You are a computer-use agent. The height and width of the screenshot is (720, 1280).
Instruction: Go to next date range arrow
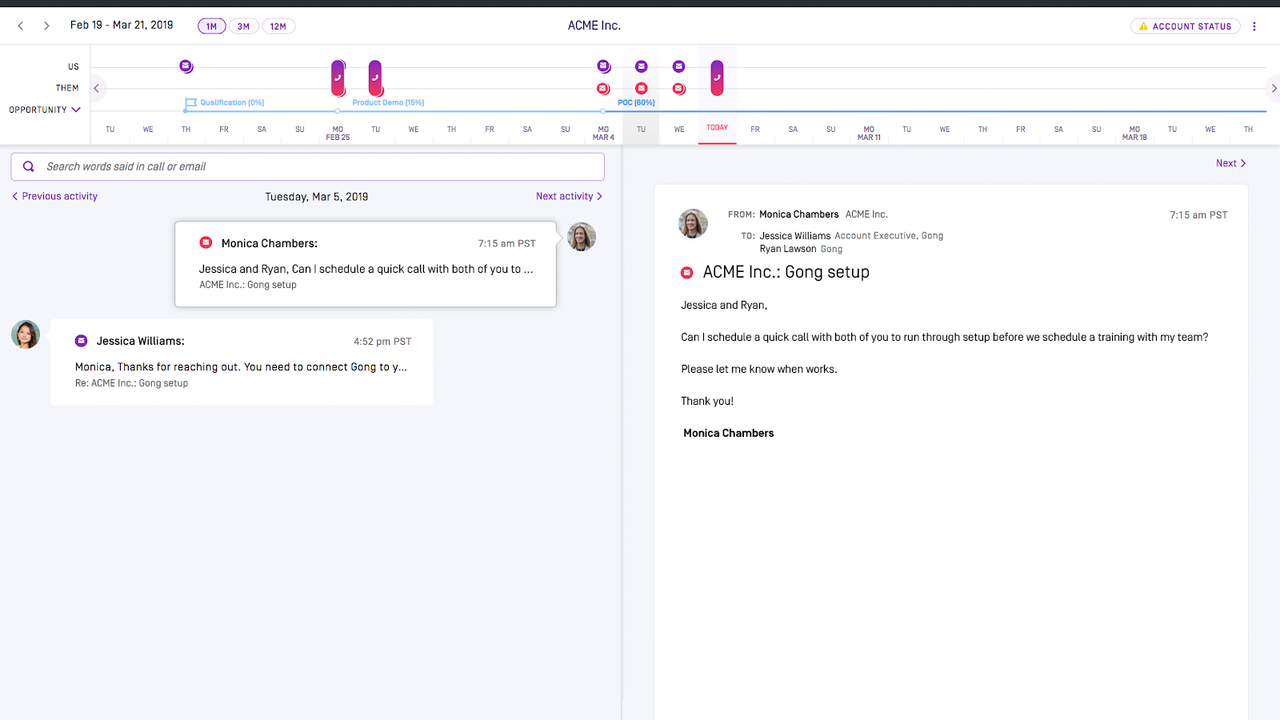pos(46,26)
